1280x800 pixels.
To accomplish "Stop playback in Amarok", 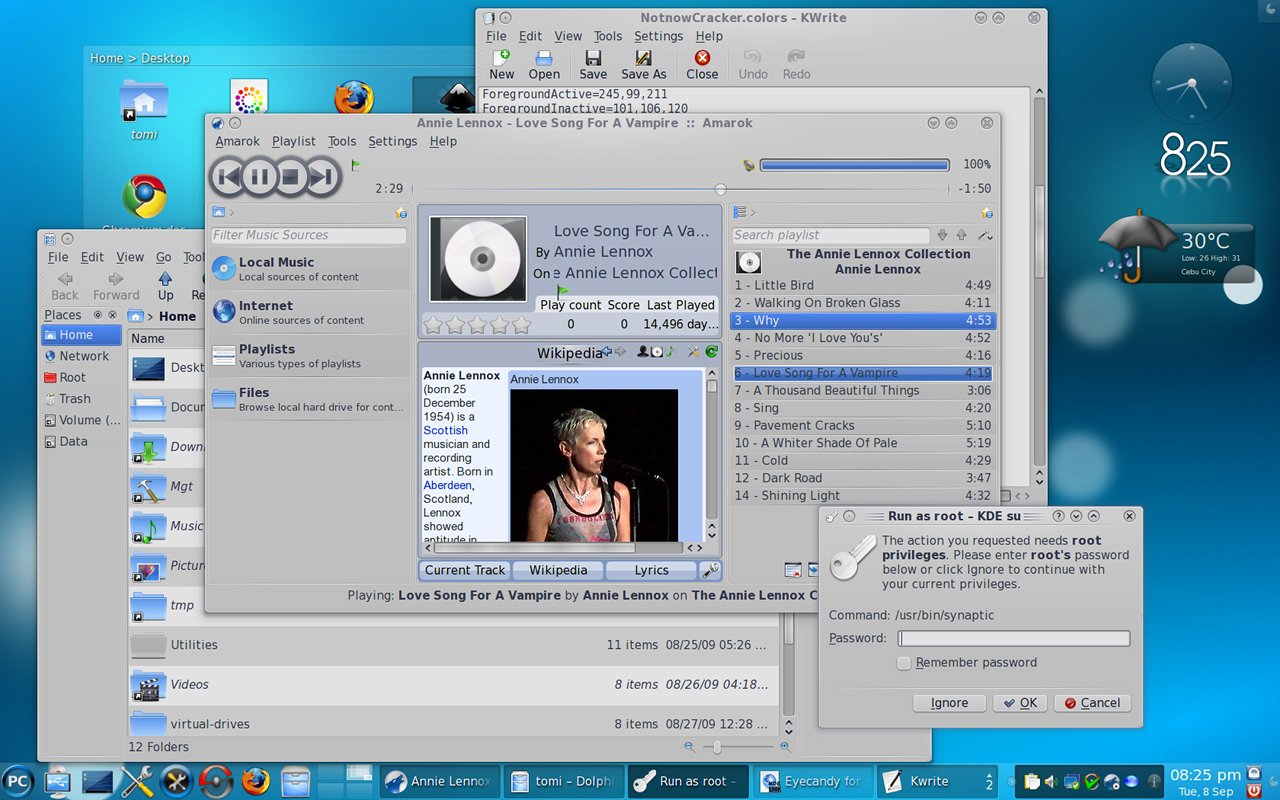I will [x=291, y=178].
